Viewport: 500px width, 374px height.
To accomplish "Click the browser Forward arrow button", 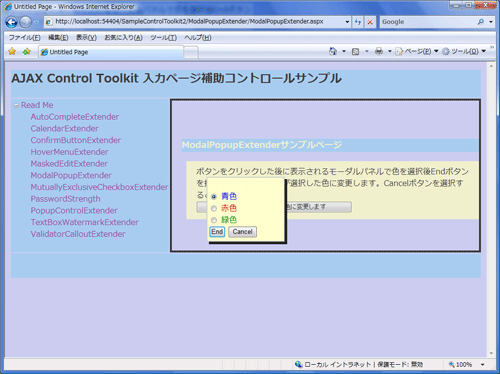I will [x=25, y=22].
